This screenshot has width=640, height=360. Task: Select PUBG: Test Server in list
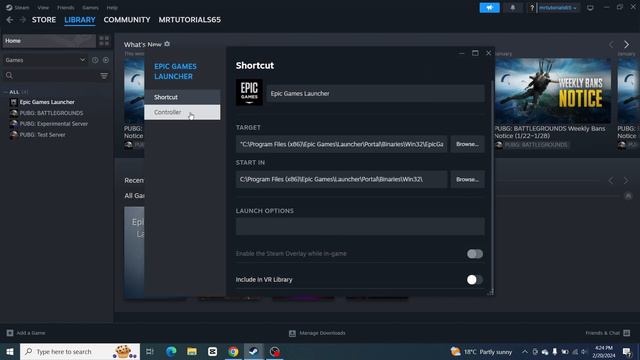42,135
